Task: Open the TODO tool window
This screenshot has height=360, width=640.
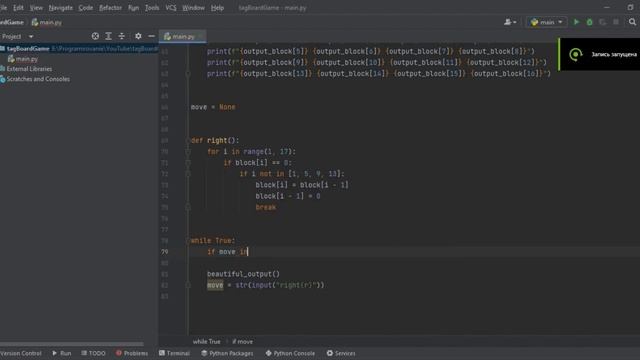Action: pyautogui.click(x=93, y=353)
